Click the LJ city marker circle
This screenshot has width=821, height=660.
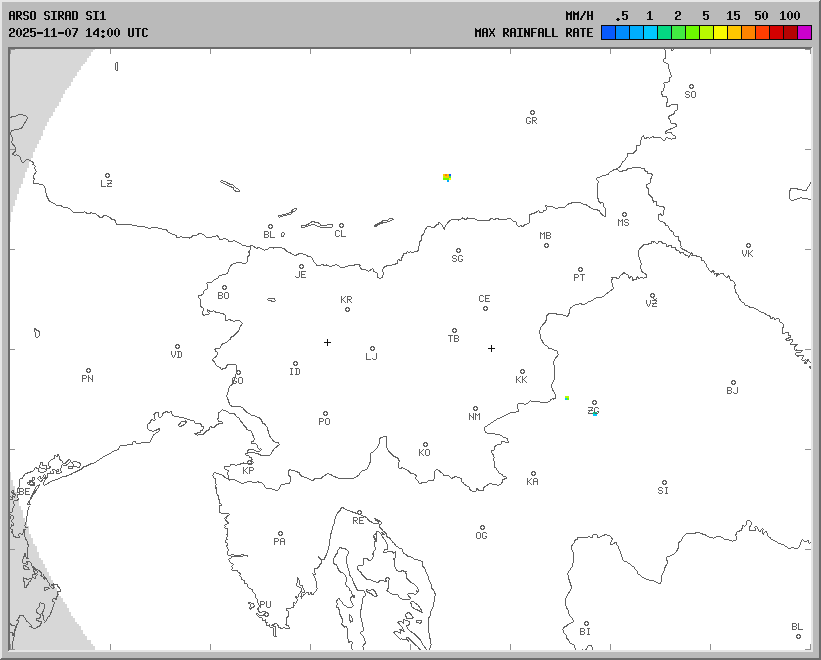coord(373,349)
